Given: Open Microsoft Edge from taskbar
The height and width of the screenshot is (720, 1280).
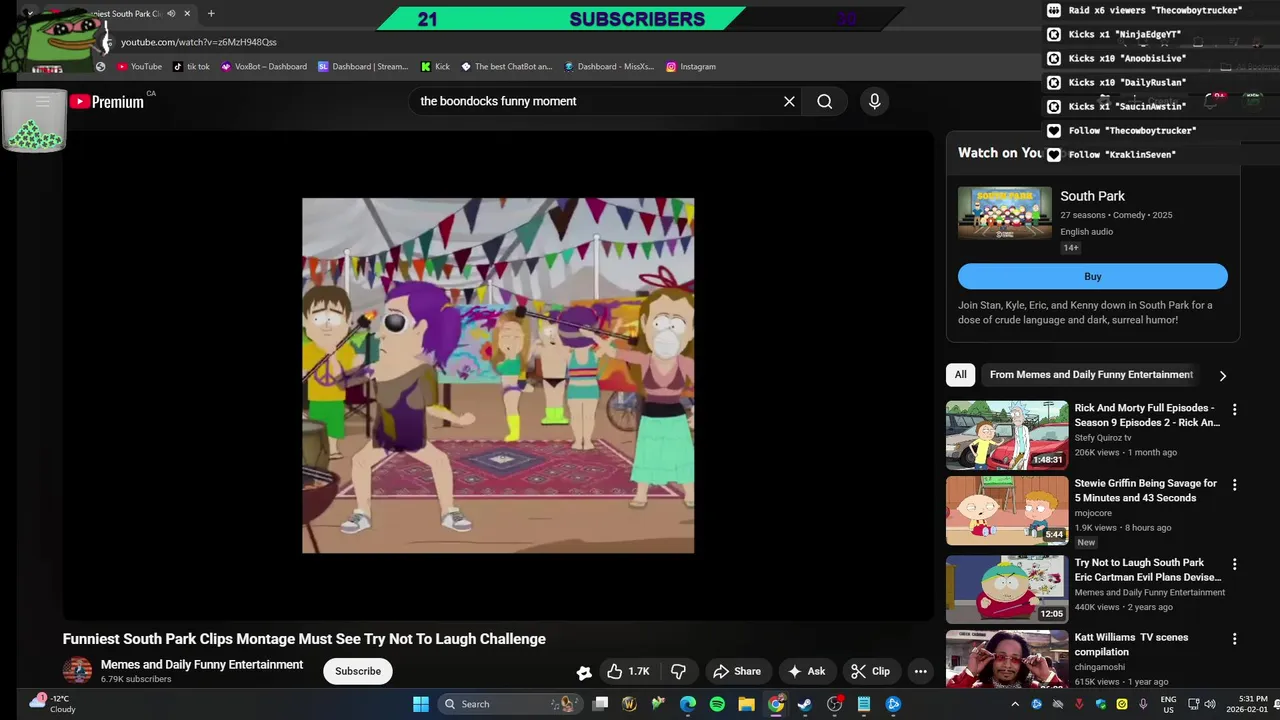Looking at the screenshot, I should tap(688, 704).
